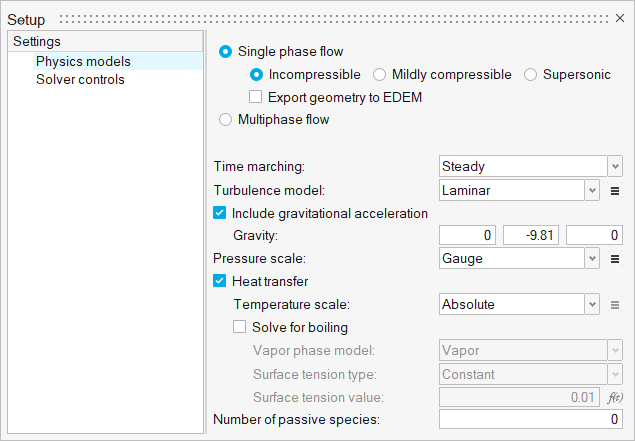Enable Solve for boiling checkbox
This screenshot has width=635, height=441.
click(240, 327)
